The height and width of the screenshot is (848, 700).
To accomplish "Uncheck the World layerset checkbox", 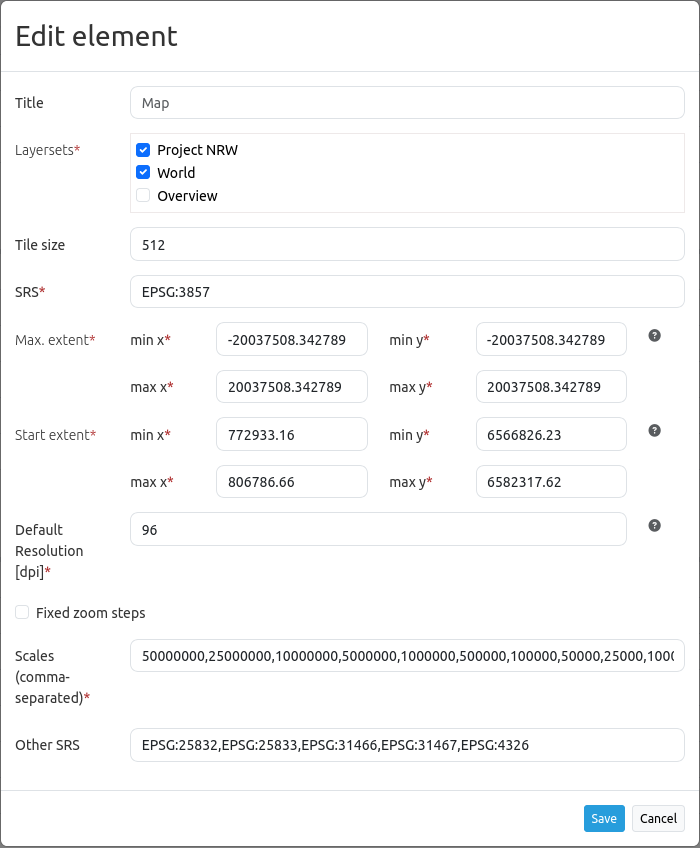I will pyautogui.click(x=143, y=172).
